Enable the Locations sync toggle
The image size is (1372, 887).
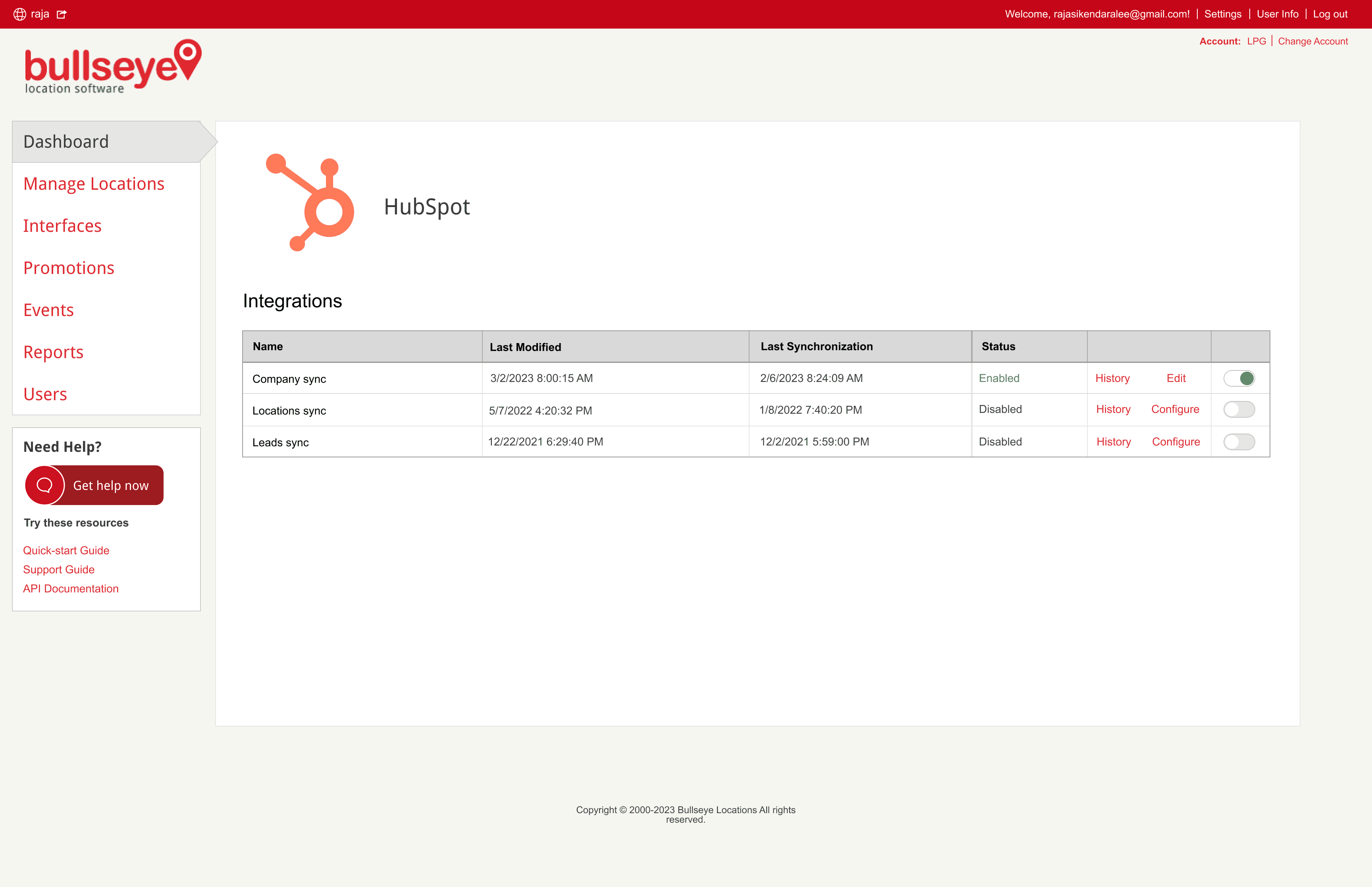tap(1239, 409)
